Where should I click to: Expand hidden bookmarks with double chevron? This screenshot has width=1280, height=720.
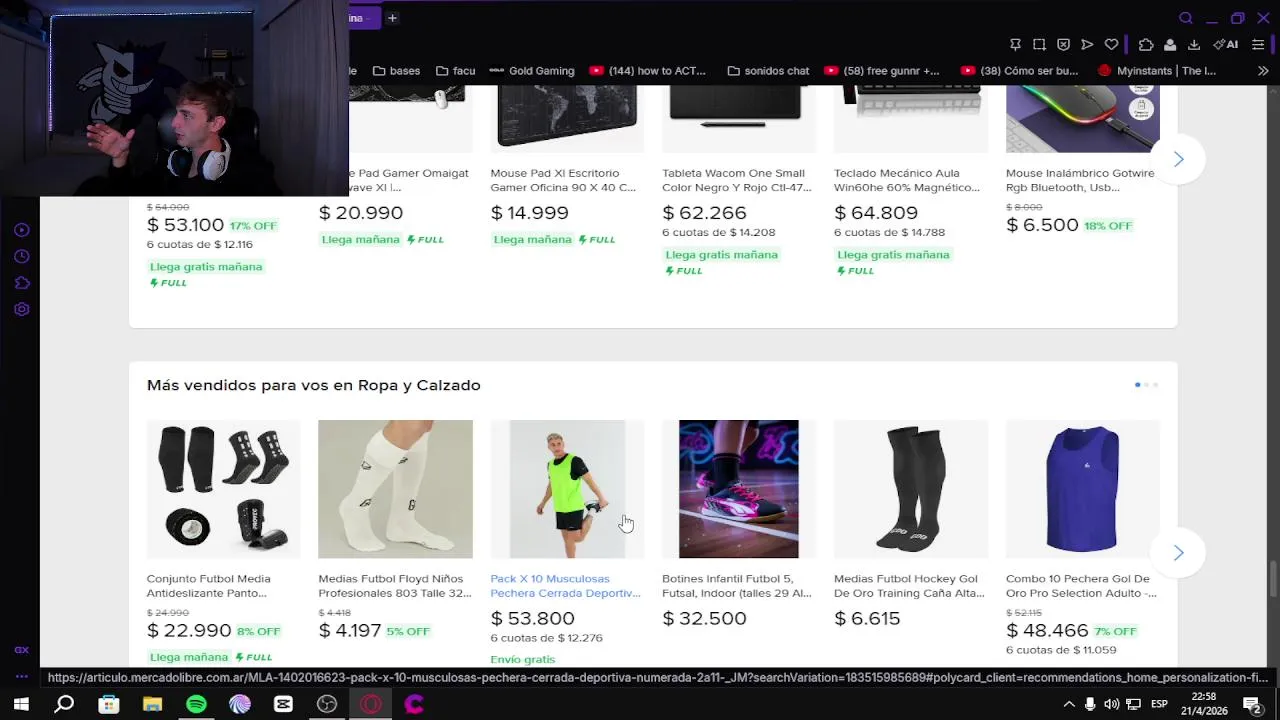[1262, 71]
